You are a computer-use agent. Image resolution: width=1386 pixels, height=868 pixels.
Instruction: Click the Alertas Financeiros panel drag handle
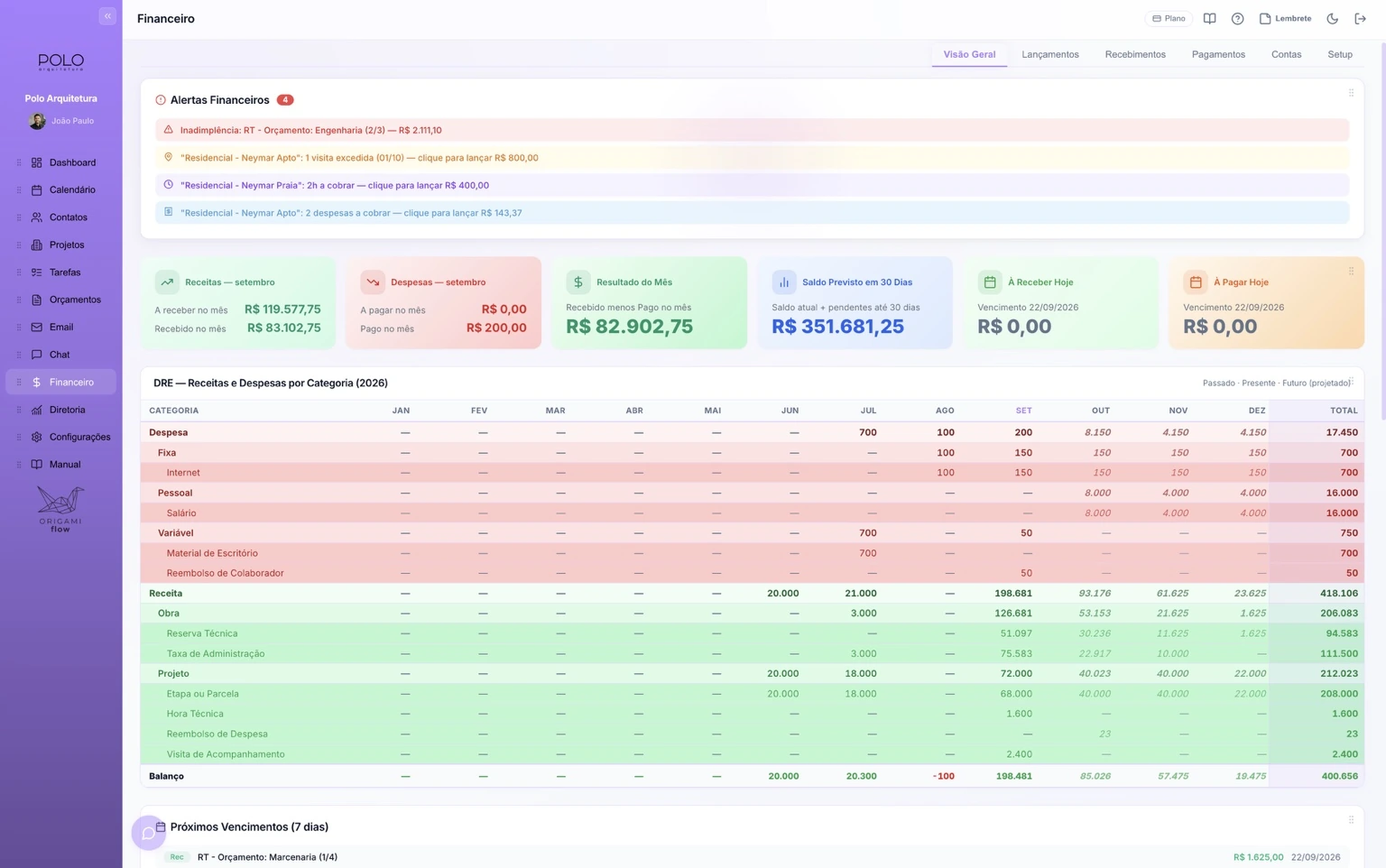(x=1351, y=93)
